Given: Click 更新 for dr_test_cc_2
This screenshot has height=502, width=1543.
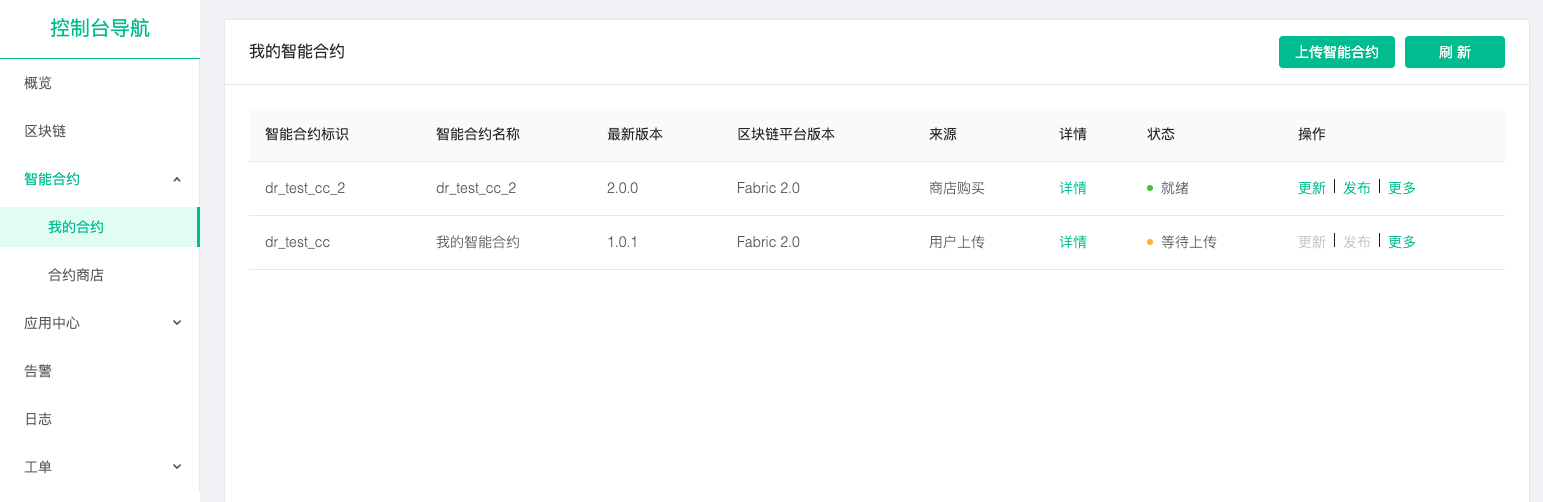Looking at the screenshot, I should [x=1312, y=188].
